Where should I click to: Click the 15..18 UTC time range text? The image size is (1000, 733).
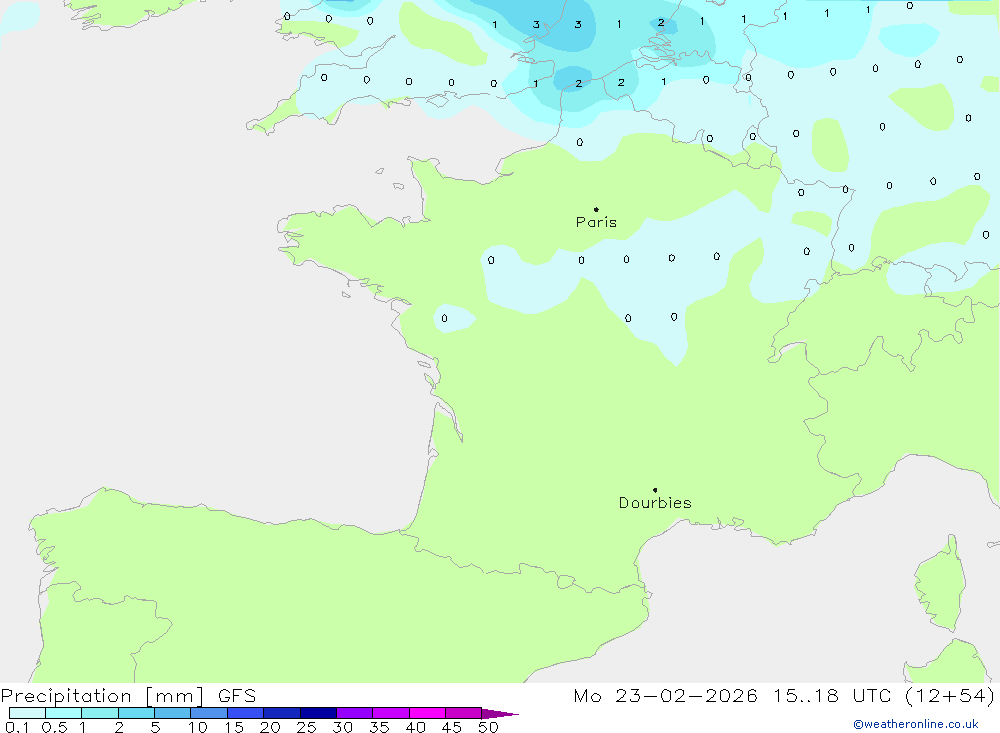tap(832, 696)
